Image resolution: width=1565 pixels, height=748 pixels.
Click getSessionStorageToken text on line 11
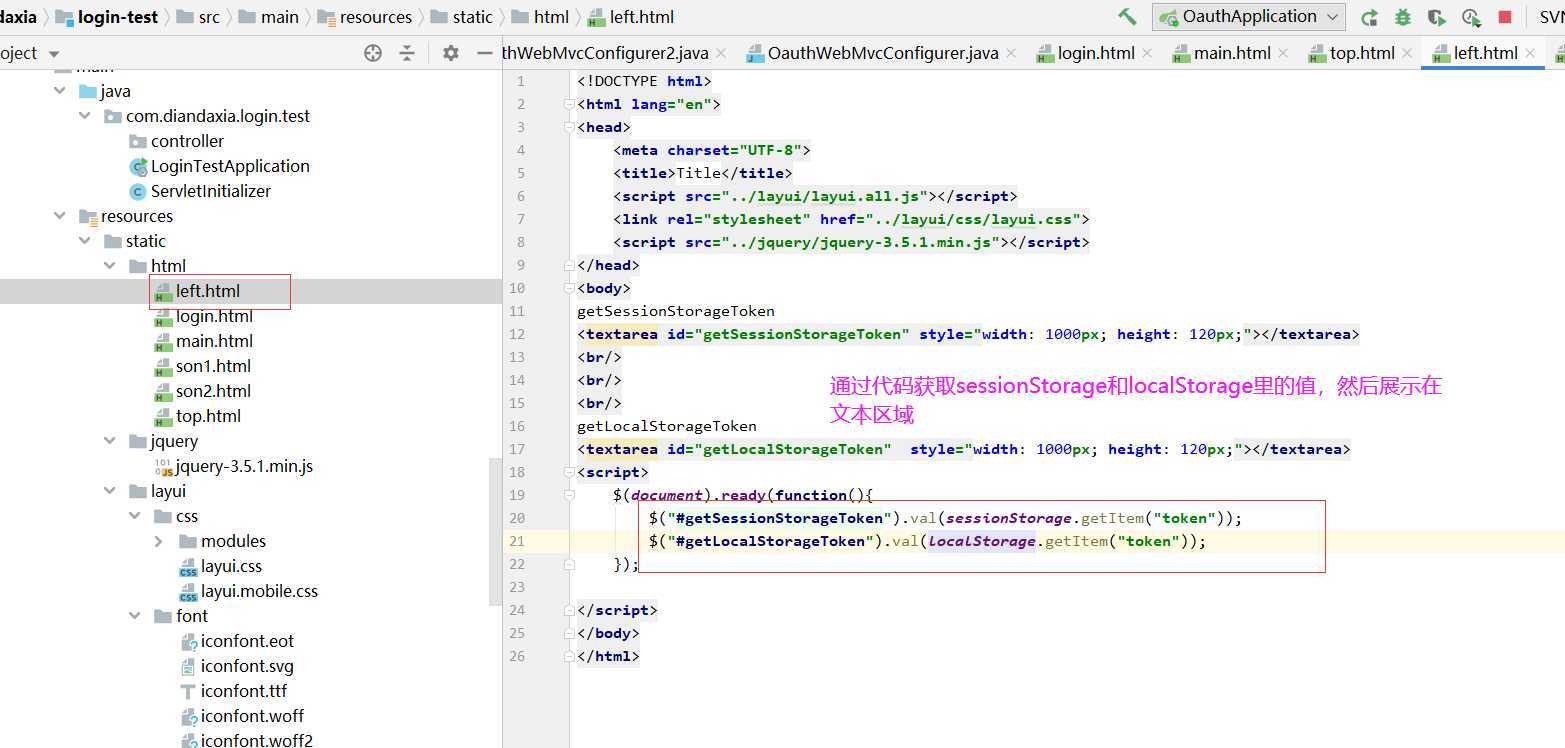pyautogui.click(x=676, y=311)
